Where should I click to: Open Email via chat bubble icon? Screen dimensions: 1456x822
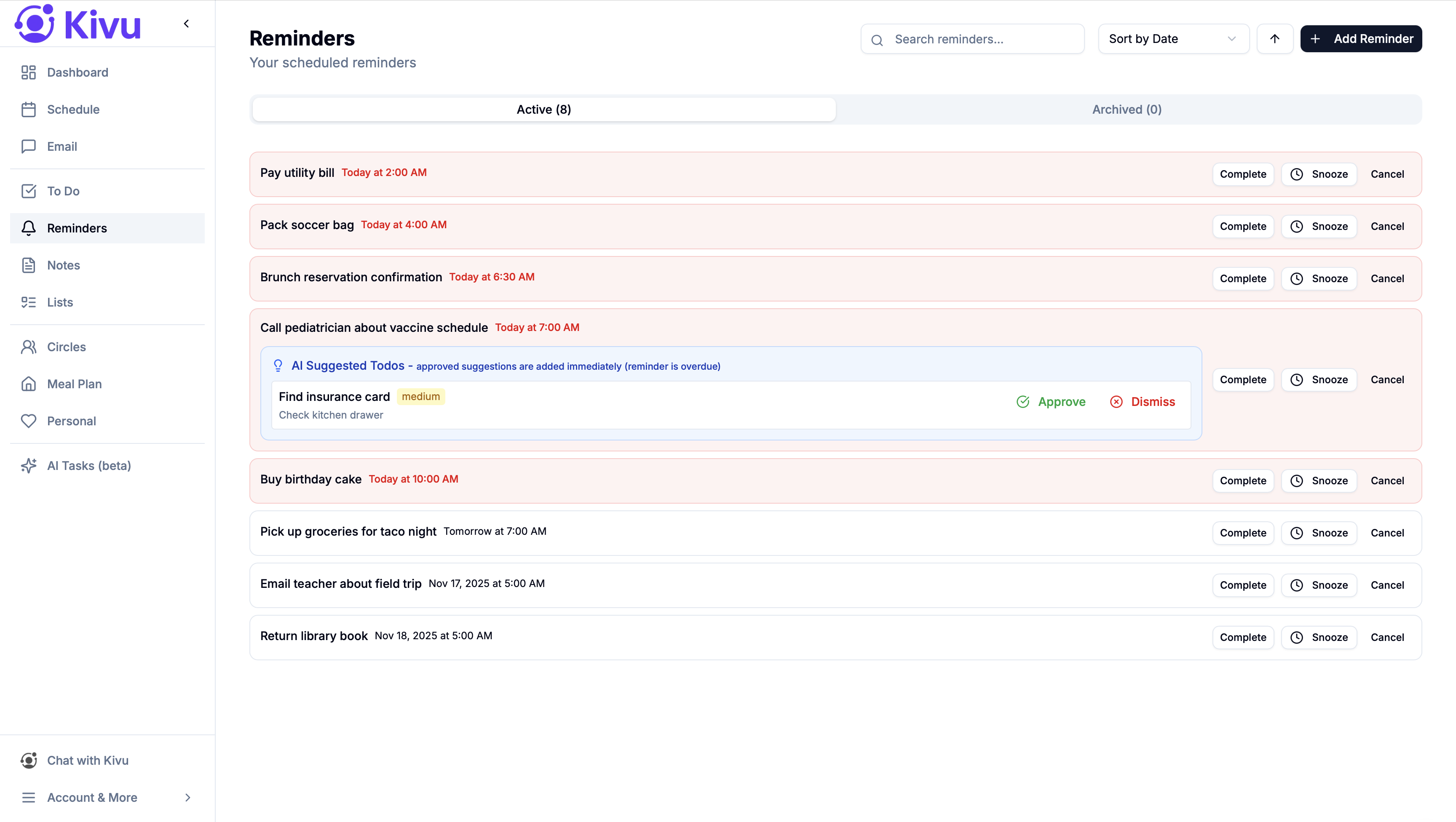(28, 146)
